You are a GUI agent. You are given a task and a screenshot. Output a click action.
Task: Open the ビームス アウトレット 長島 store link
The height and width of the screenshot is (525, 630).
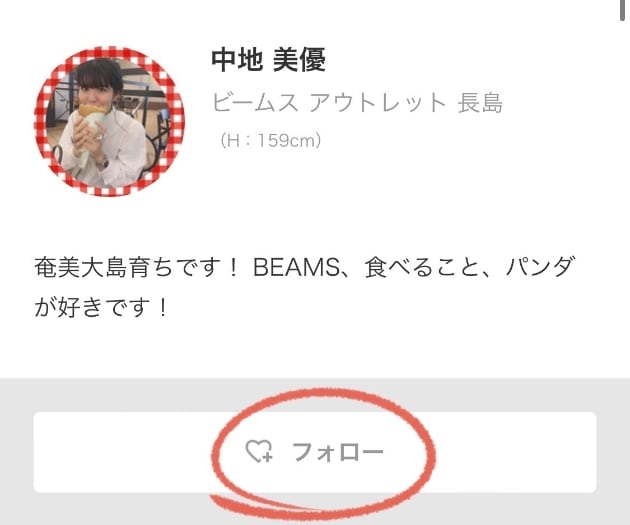(357, 103)
